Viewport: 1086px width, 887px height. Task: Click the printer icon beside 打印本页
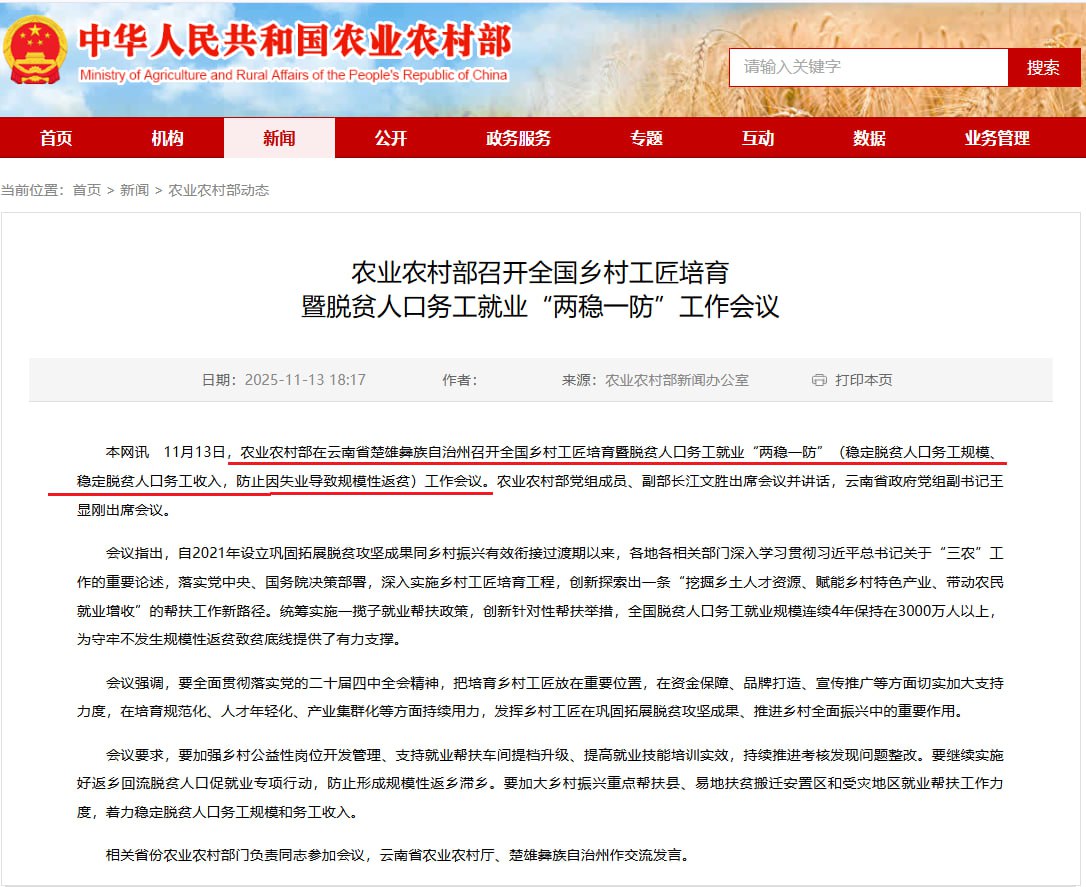click(x=819, y=380)
